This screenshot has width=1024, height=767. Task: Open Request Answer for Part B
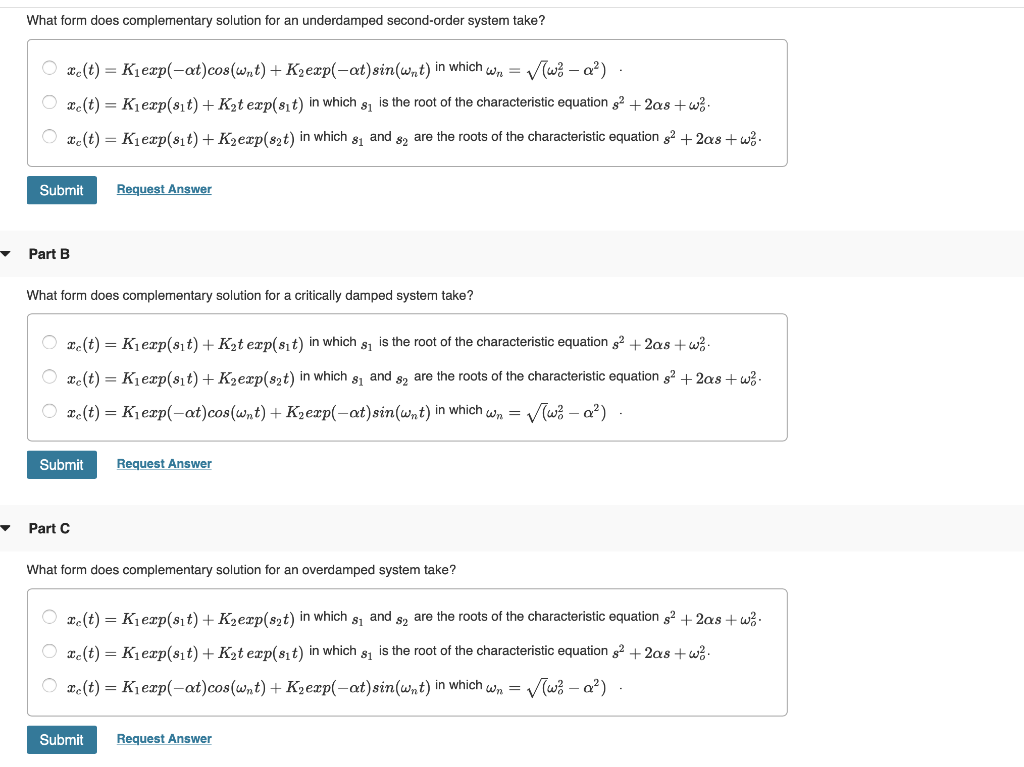(163, 463)
